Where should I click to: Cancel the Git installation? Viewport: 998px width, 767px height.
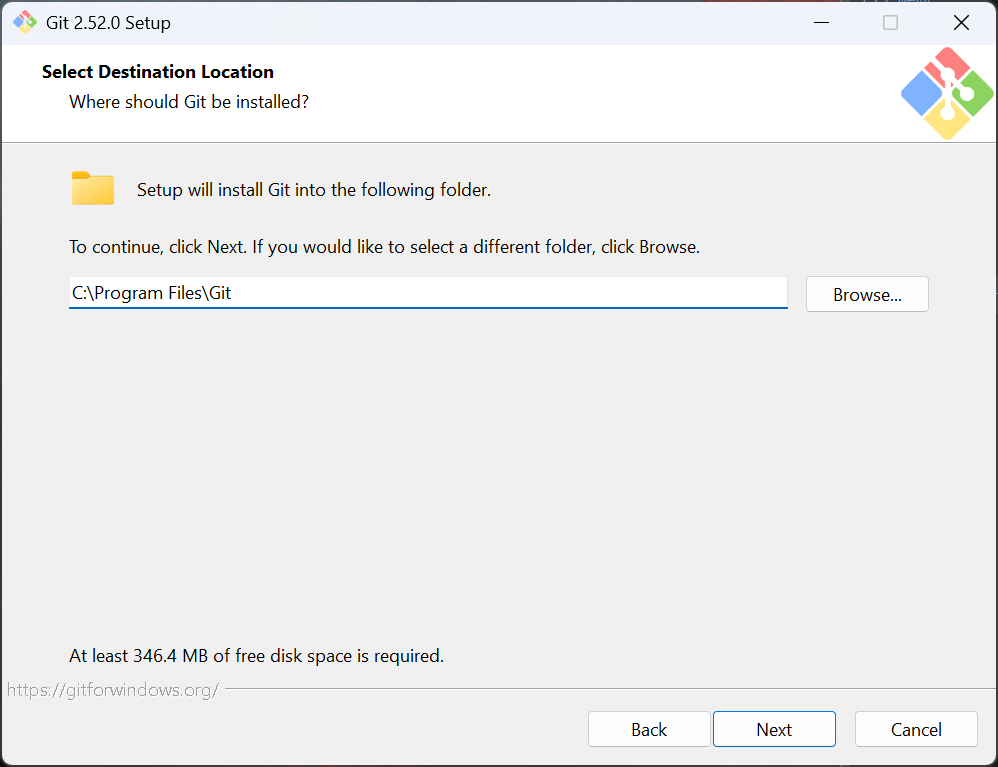pos(916,730)
